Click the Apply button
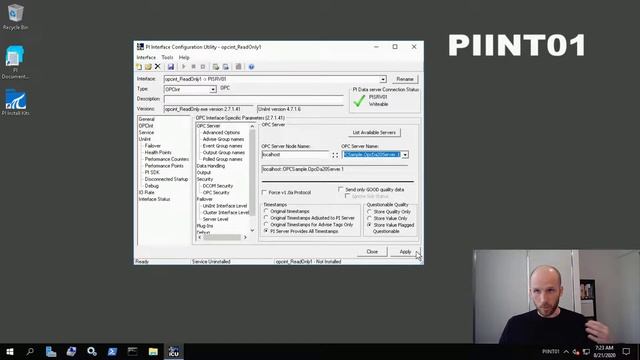The image size is (640, 360). tap(405, 252)
